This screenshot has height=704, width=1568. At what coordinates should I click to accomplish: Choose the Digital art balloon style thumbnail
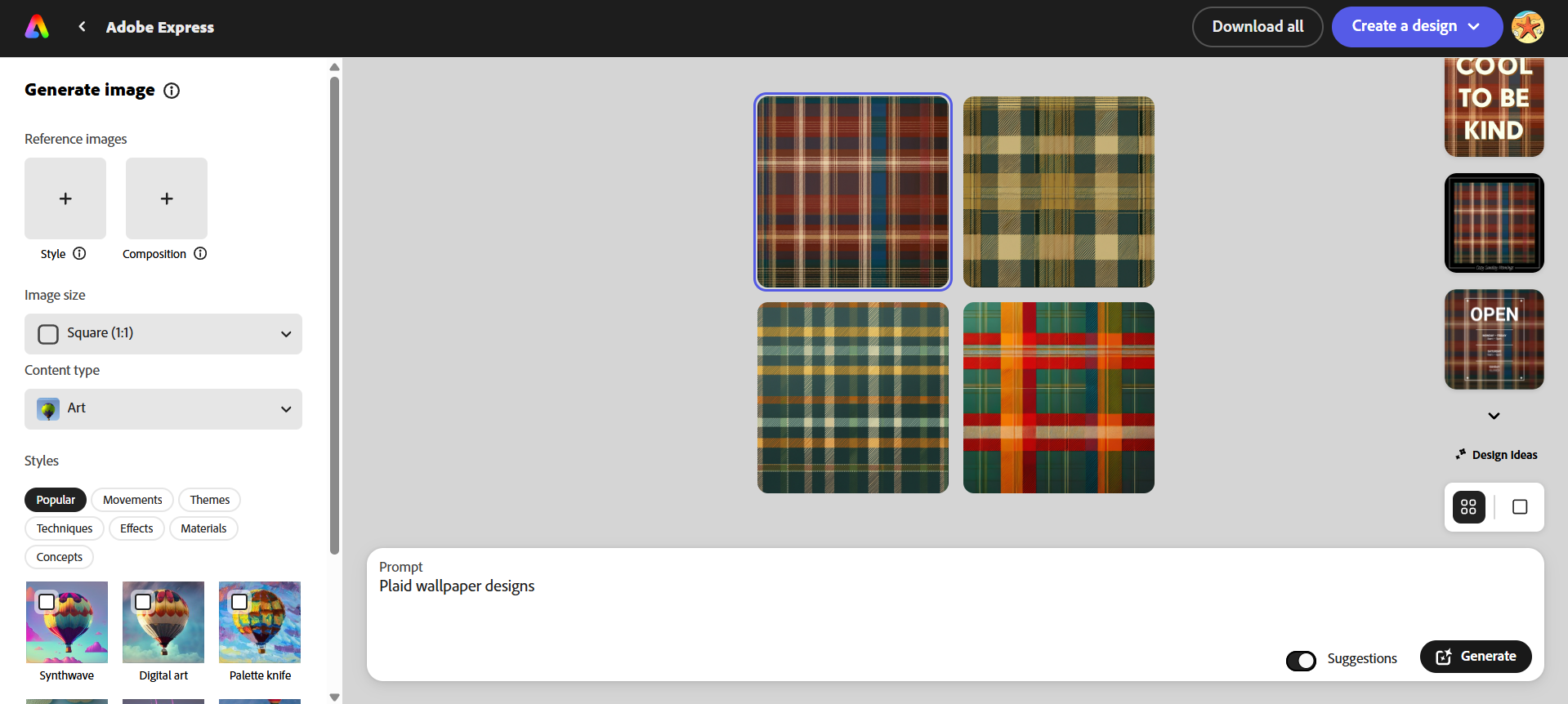[x=163, y=622]
